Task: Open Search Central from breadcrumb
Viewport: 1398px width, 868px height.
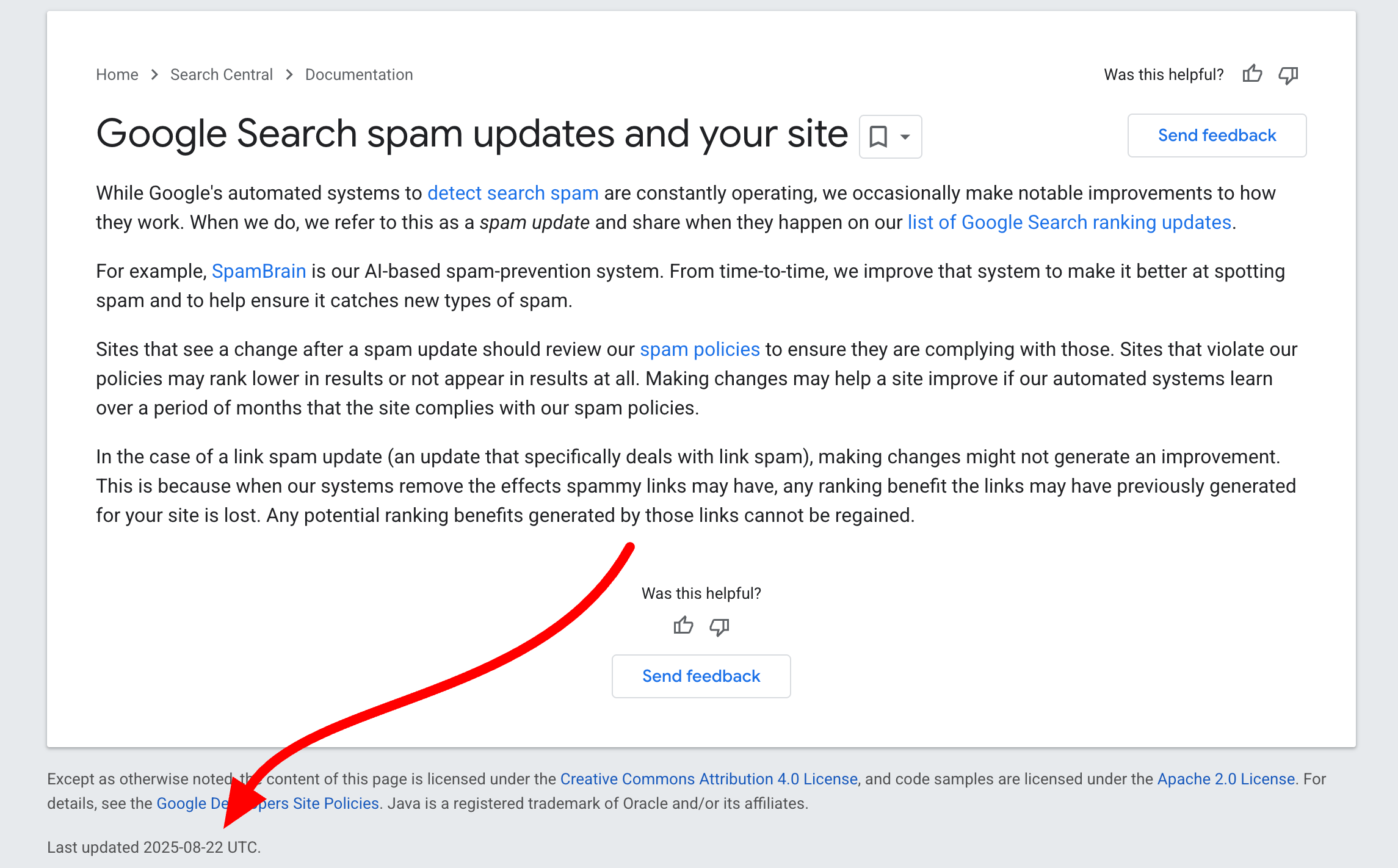Action: pyautogui.click(x=222, y=74)
